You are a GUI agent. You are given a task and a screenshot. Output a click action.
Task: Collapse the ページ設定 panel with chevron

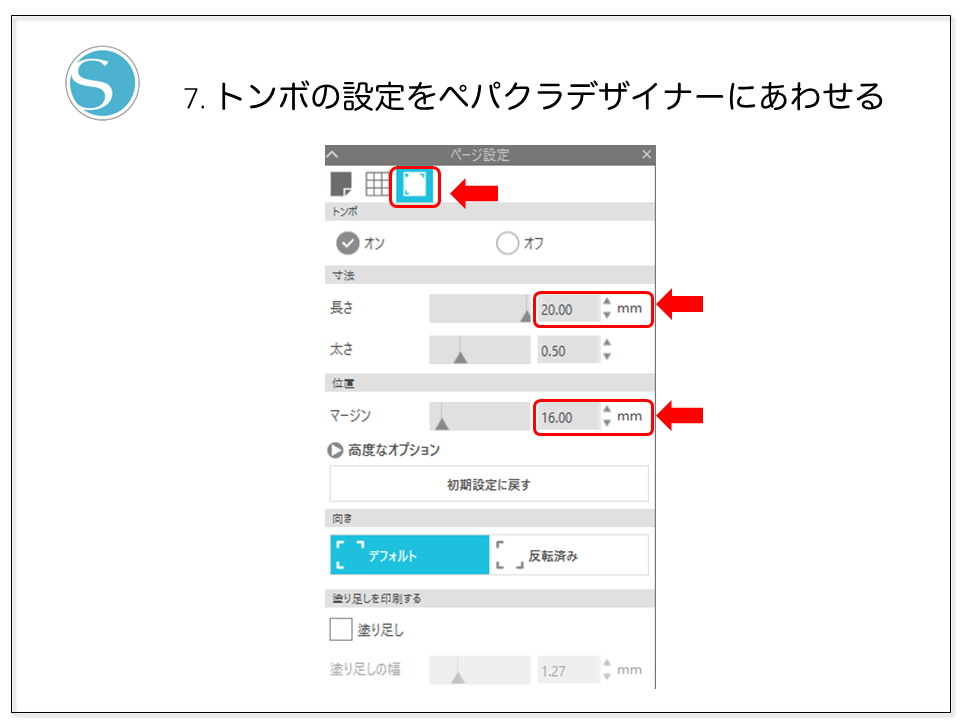[x=332, y=154]
